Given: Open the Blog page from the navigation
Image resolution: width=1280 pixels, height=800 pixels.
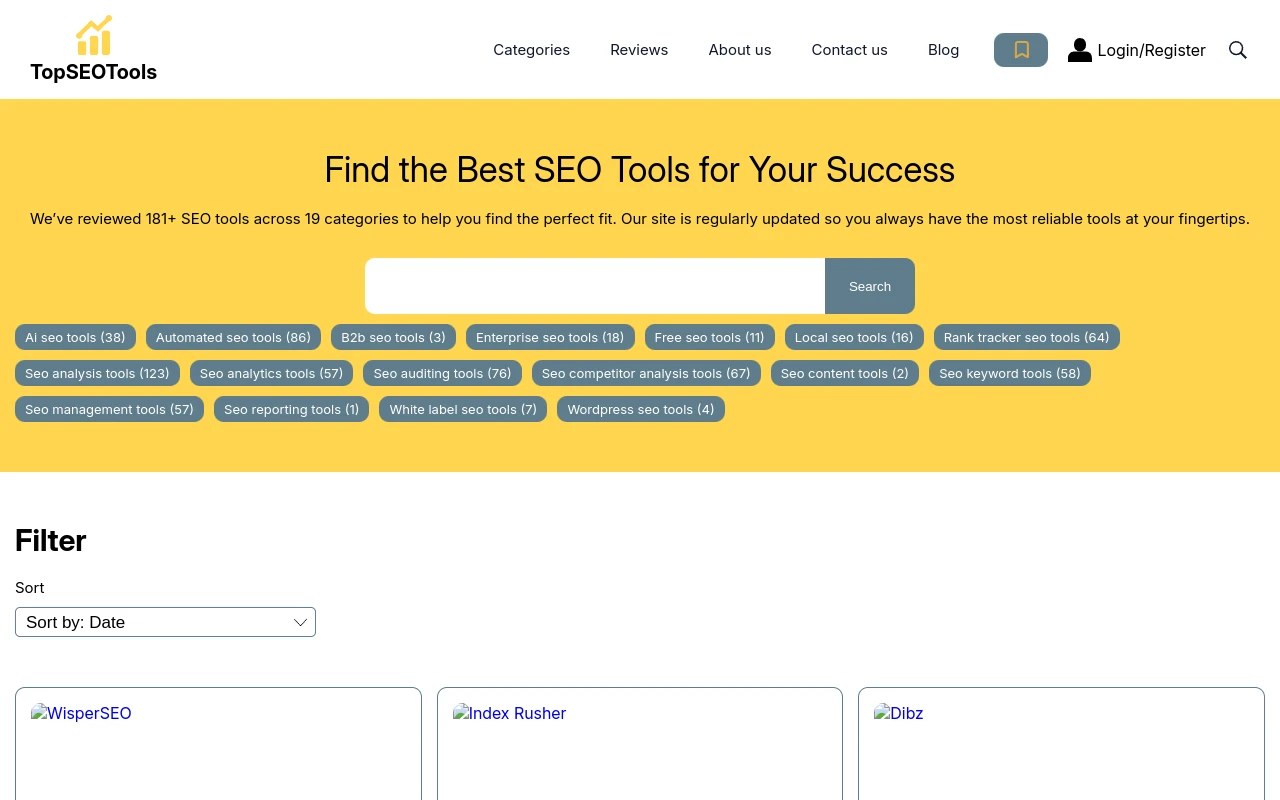Looking at the screenshot, I should pos(943,49).
